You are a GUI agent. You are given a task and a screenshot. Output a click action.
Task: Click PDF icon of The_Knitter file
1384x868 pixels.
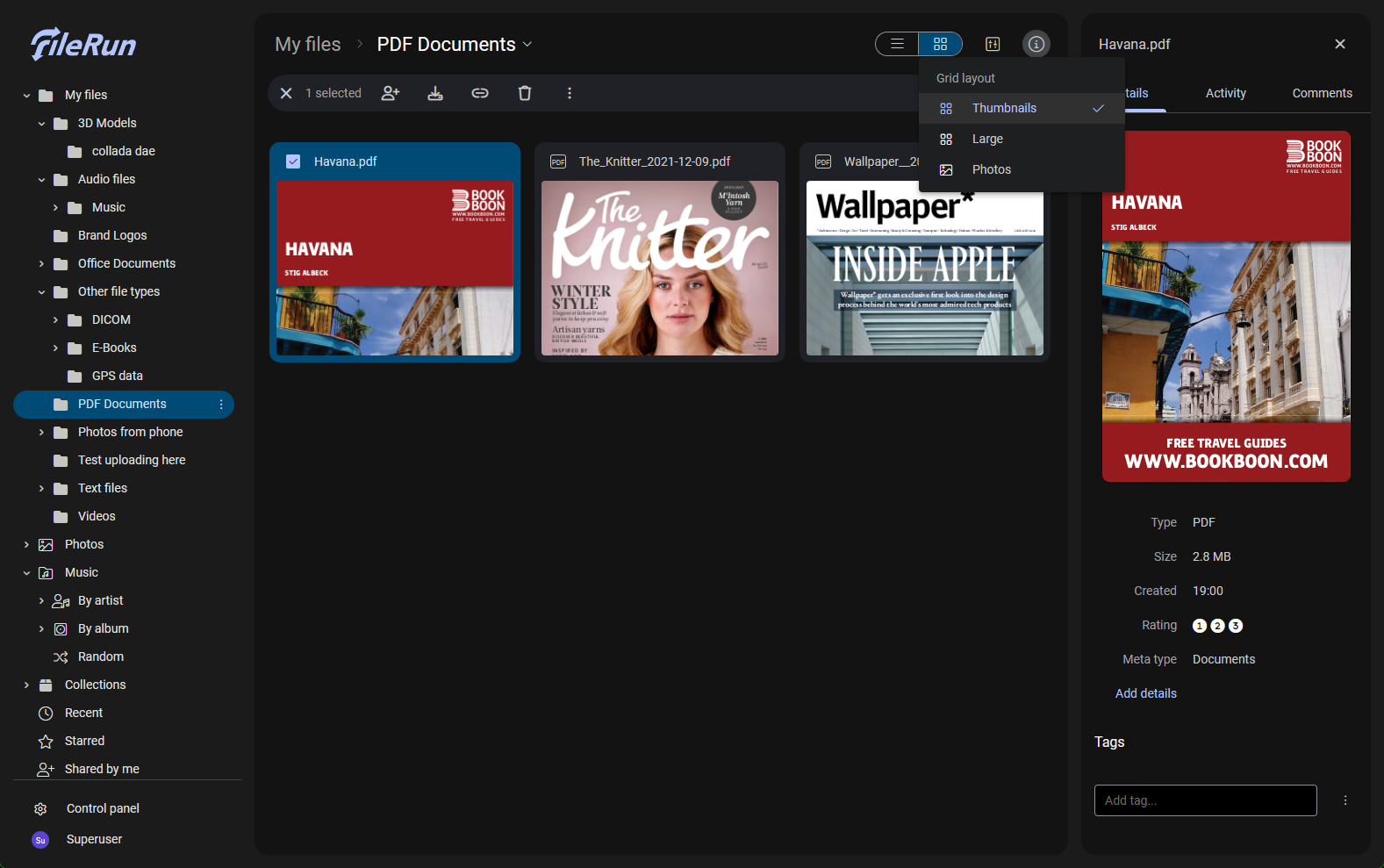558,161
